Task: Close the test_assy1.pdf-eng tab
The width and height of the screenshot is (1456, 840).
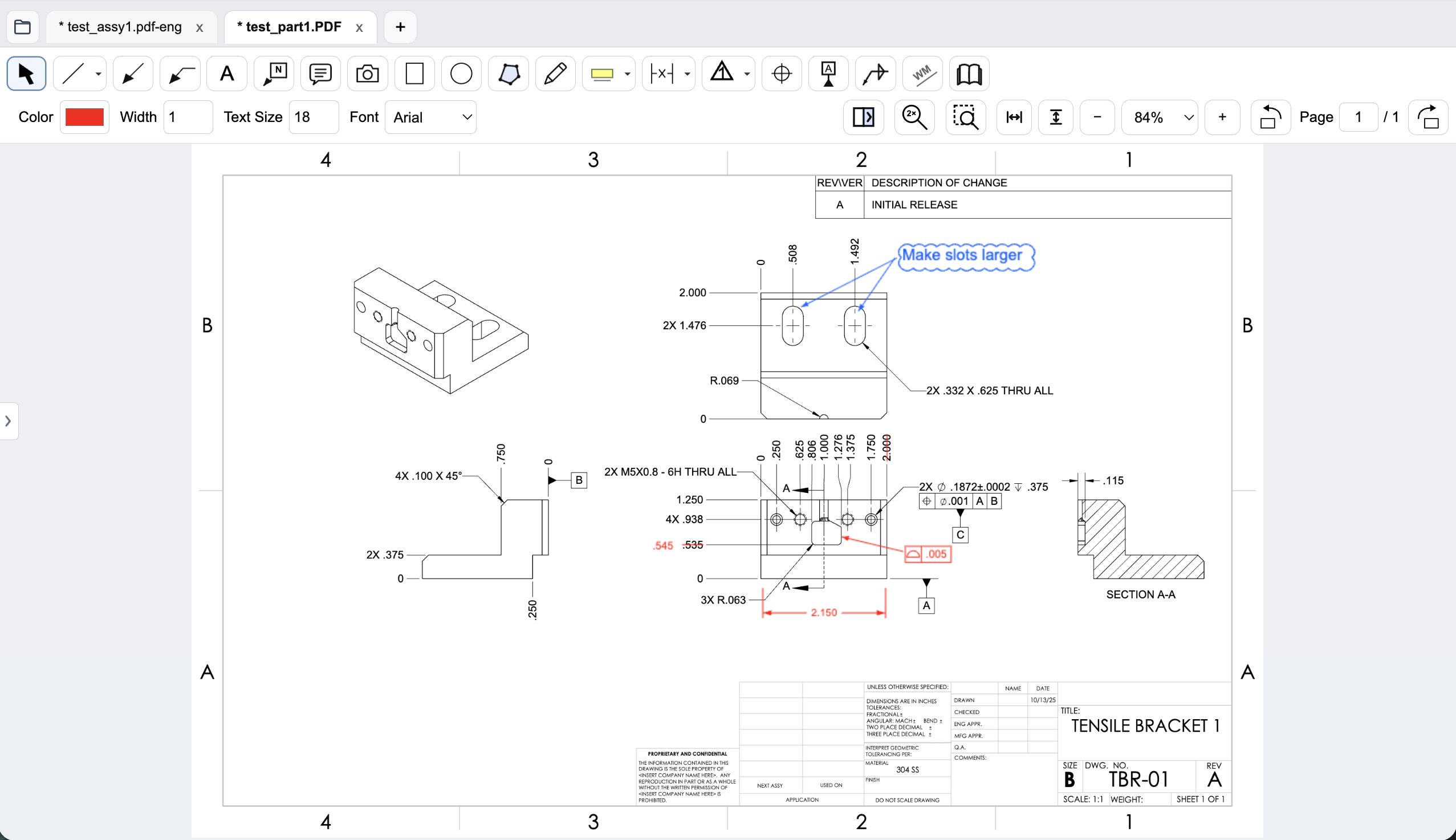Action: tap(200, 28)
